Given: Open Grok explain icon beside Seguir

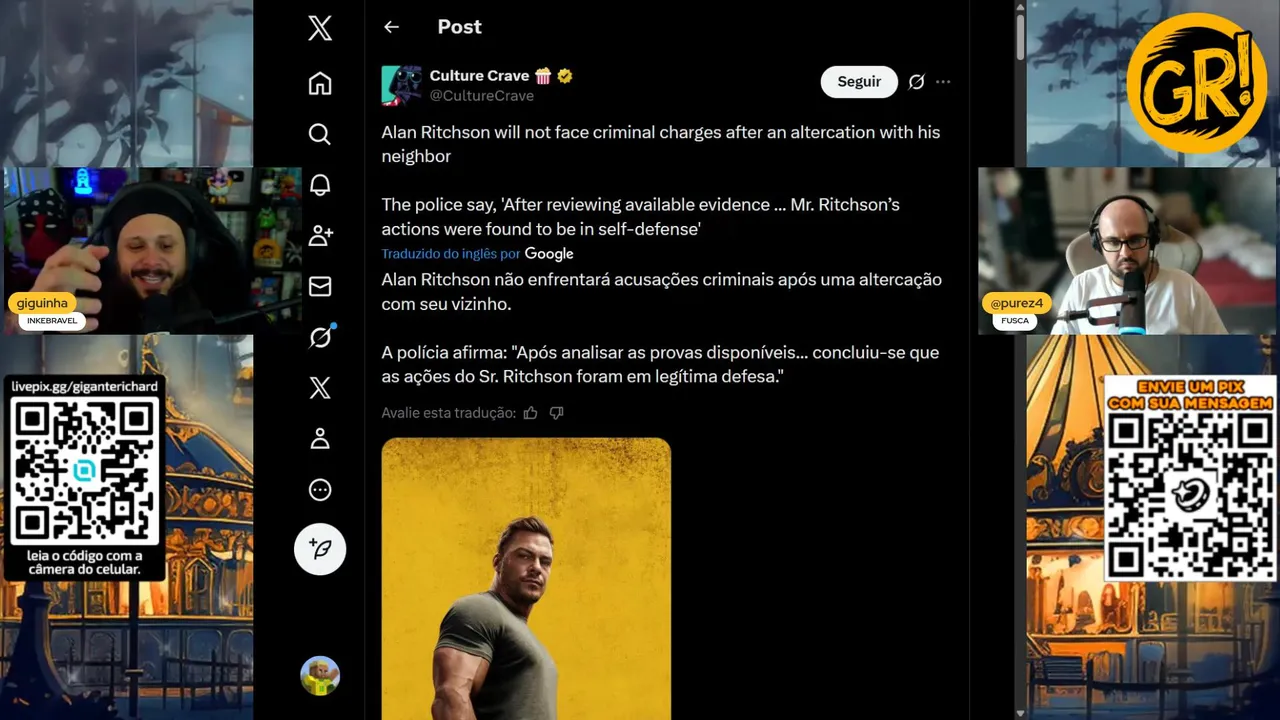Looking at the screenshot, I should tap(916, 82).
